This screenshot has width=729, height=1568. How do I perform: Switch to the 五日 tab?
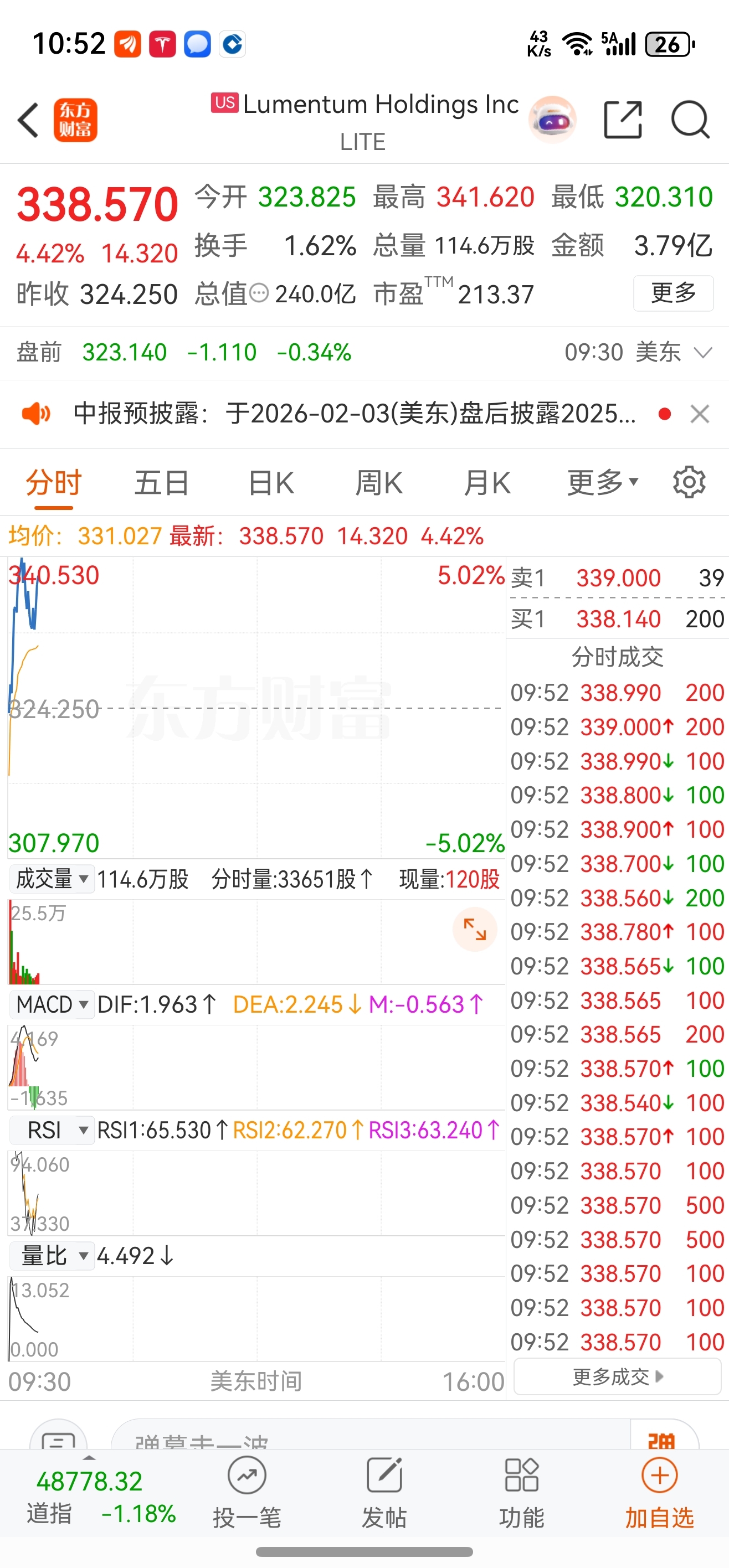162,483
